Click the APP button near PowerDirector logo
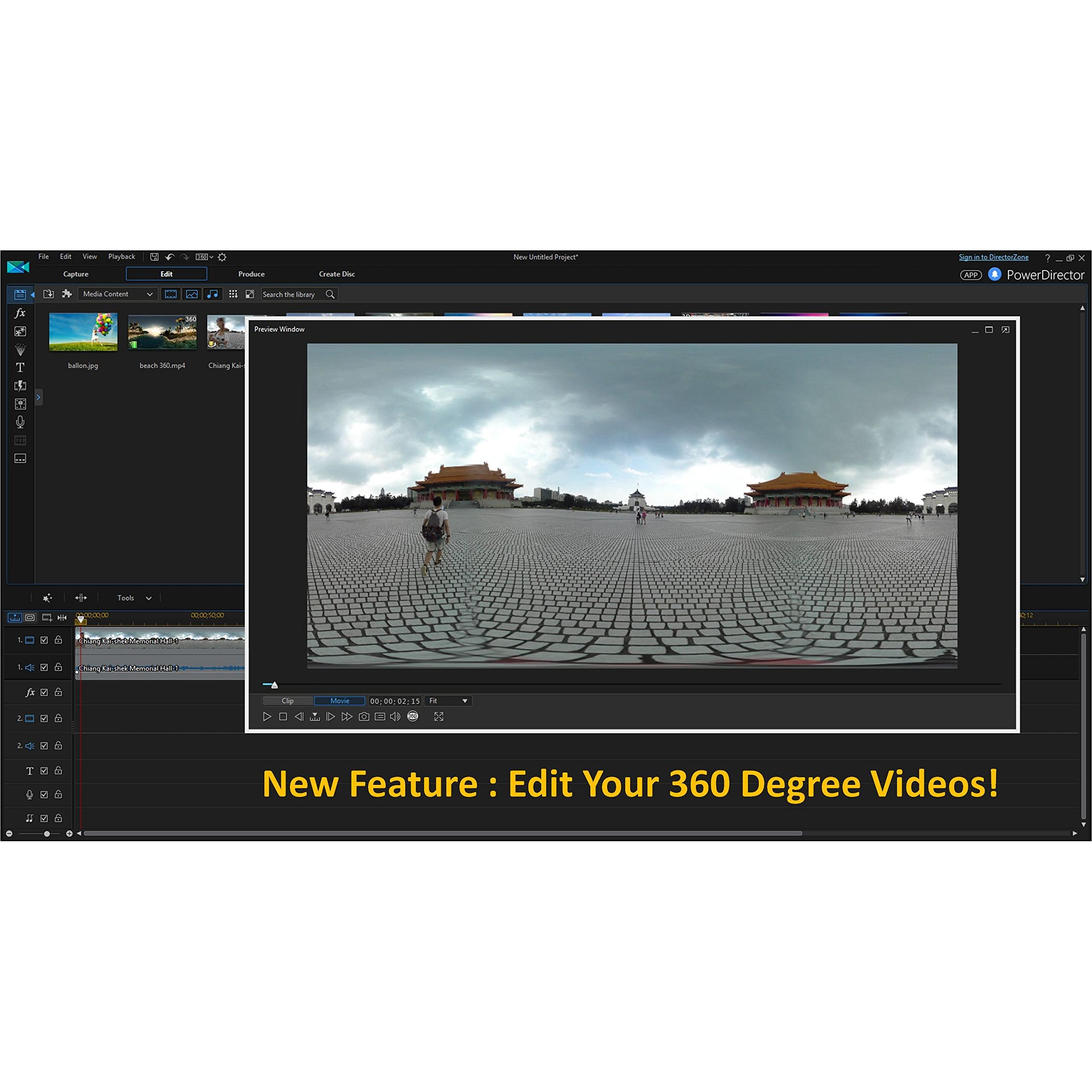The width and height of the screenshot is (1092, 1092). (x=971, y=275)
